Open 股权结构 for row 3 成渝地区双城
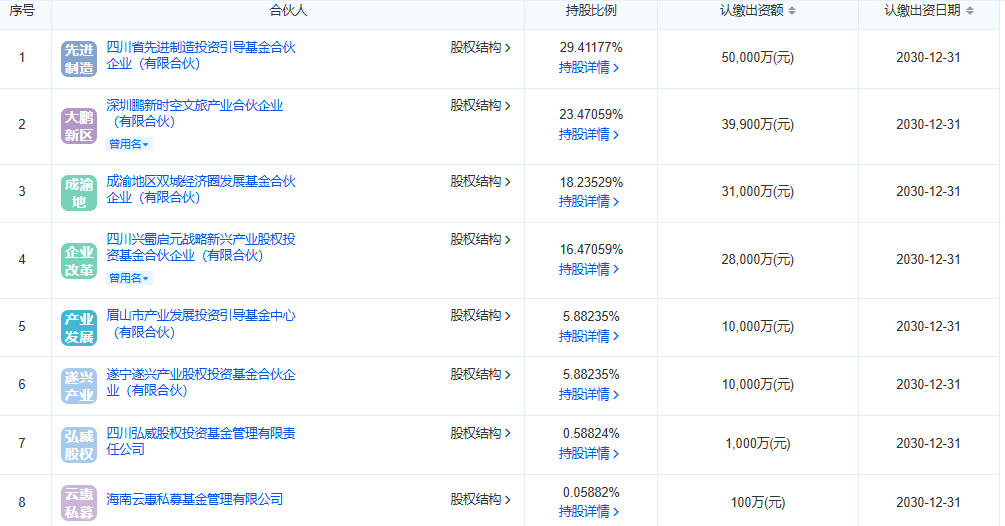The height and width of the screenshot is (526, 1005). (x=480, y=181)
